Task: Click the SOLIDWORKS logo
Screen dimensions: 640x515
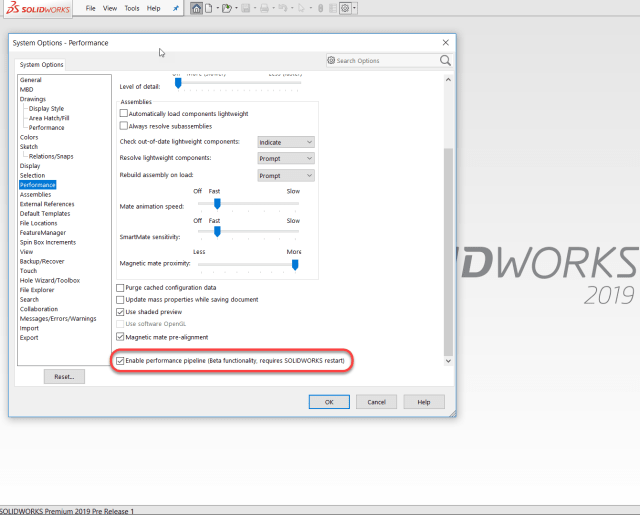Action: tap(38, 8)
